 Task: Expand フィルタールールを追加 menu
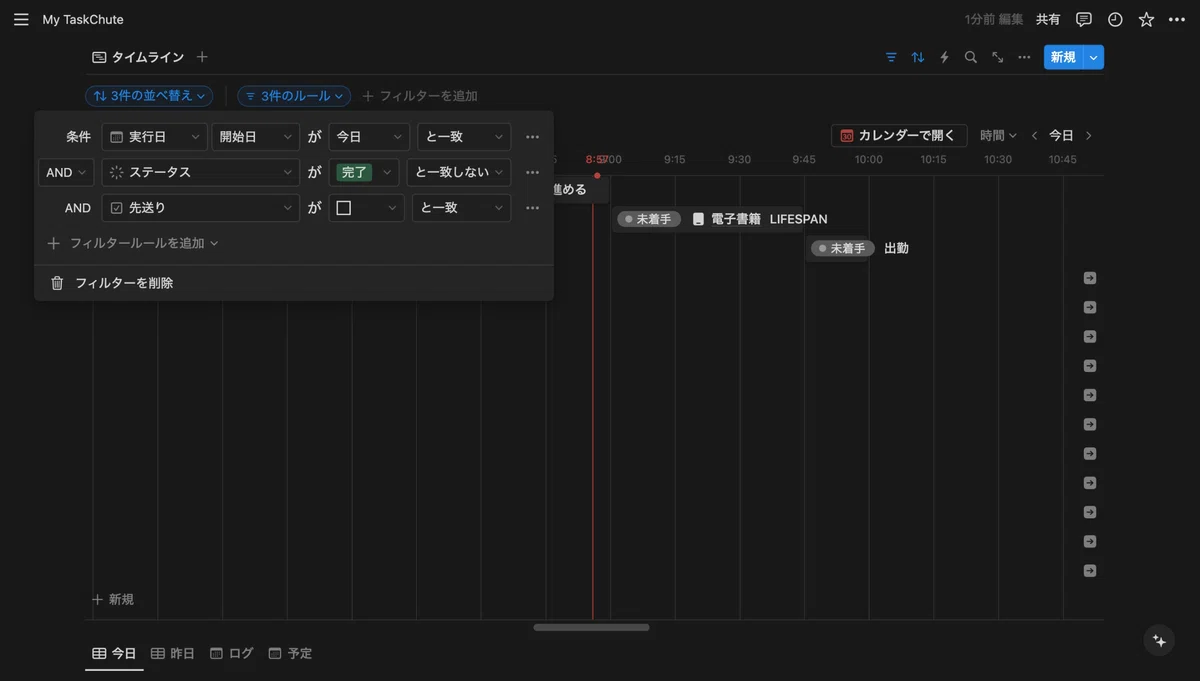pos(133,243)
